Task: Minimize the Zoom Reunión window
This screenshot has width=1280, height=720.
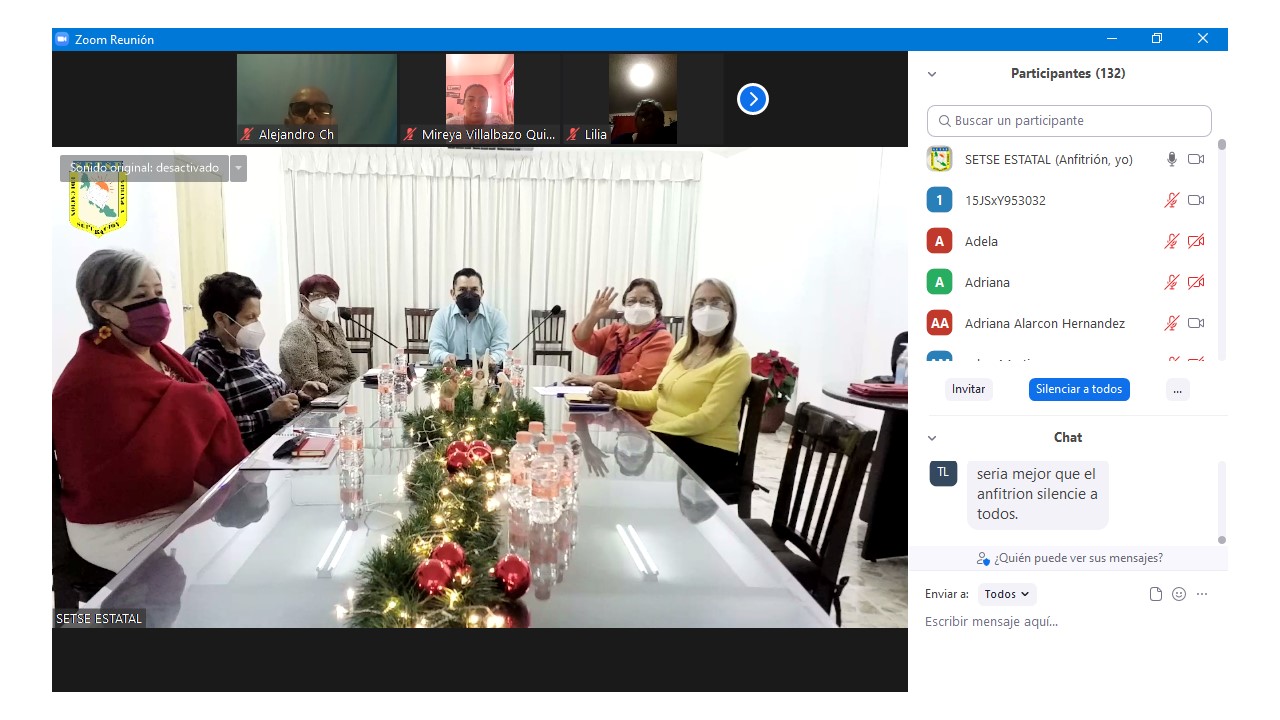Action: pyautogui.click(x=1112, y=39)
